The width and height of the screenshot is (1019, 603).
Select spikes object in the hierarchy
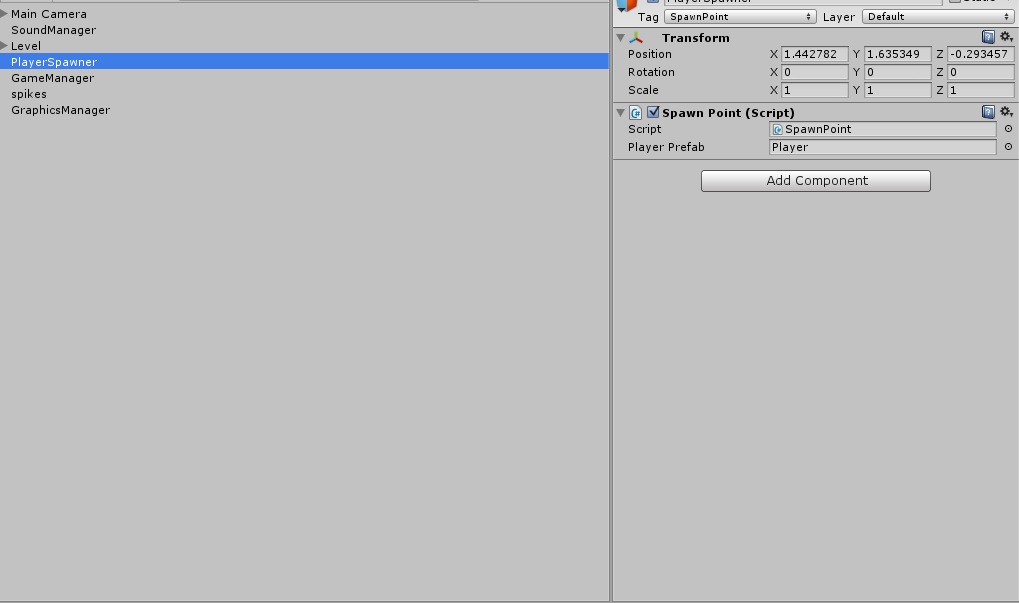29,94
